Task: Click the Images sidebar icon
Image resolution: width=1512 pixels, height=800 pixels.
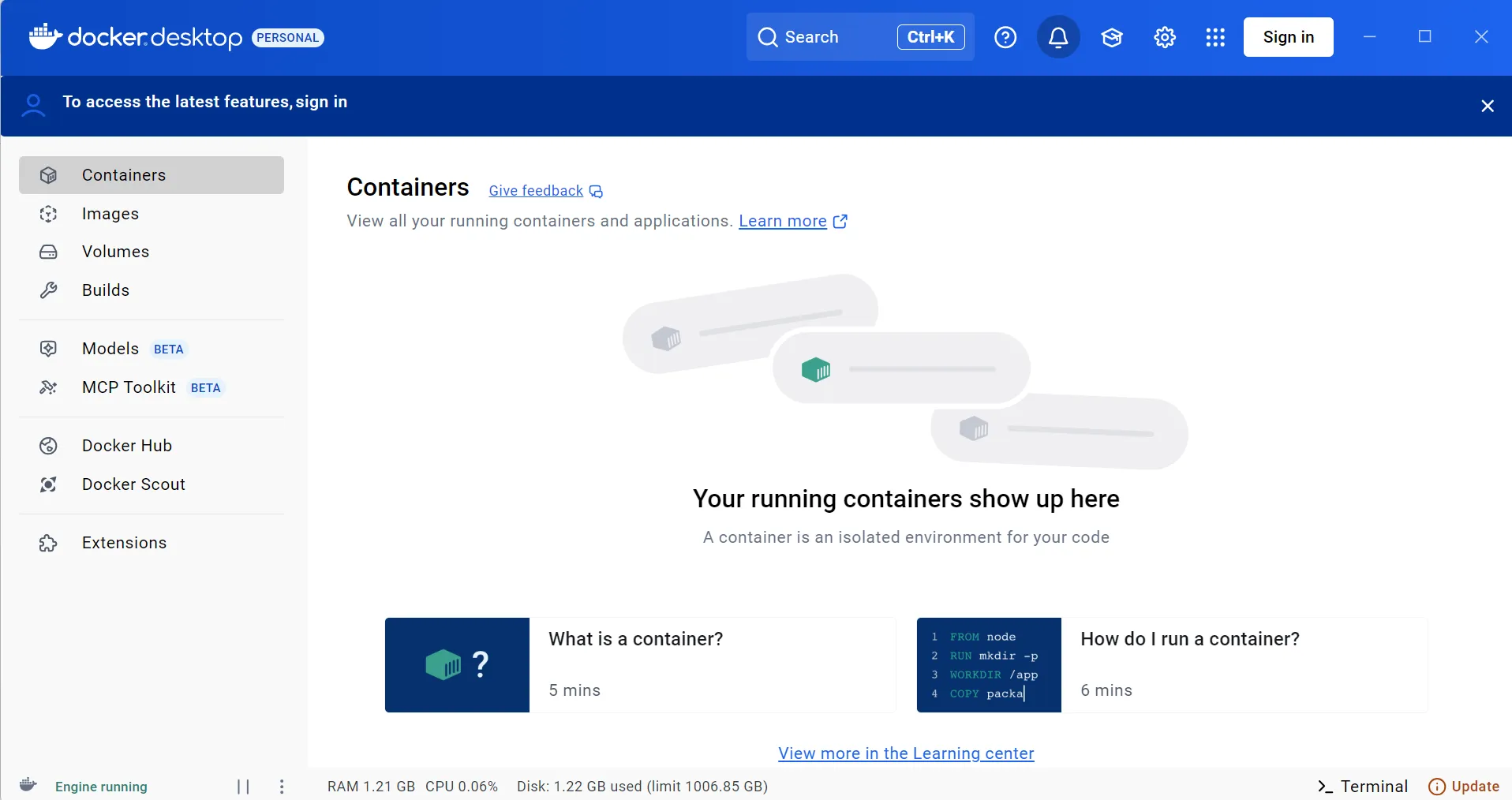Action: coord(48,214)
